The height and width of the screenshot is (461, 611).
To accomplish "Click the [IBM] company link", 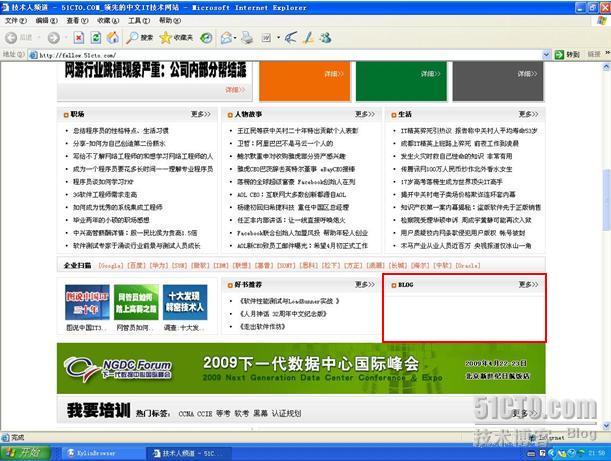I will tap(221, 265).
